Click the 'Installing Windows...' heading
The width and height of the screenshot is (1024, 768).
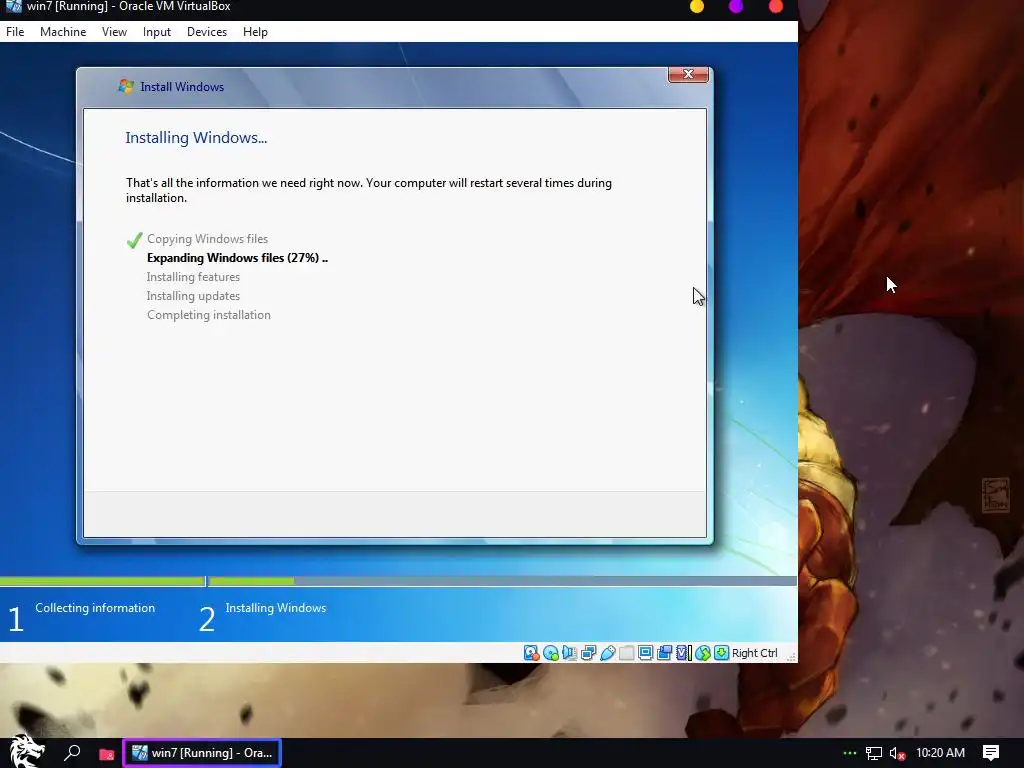pyautogui.click(x=196, y=138)
